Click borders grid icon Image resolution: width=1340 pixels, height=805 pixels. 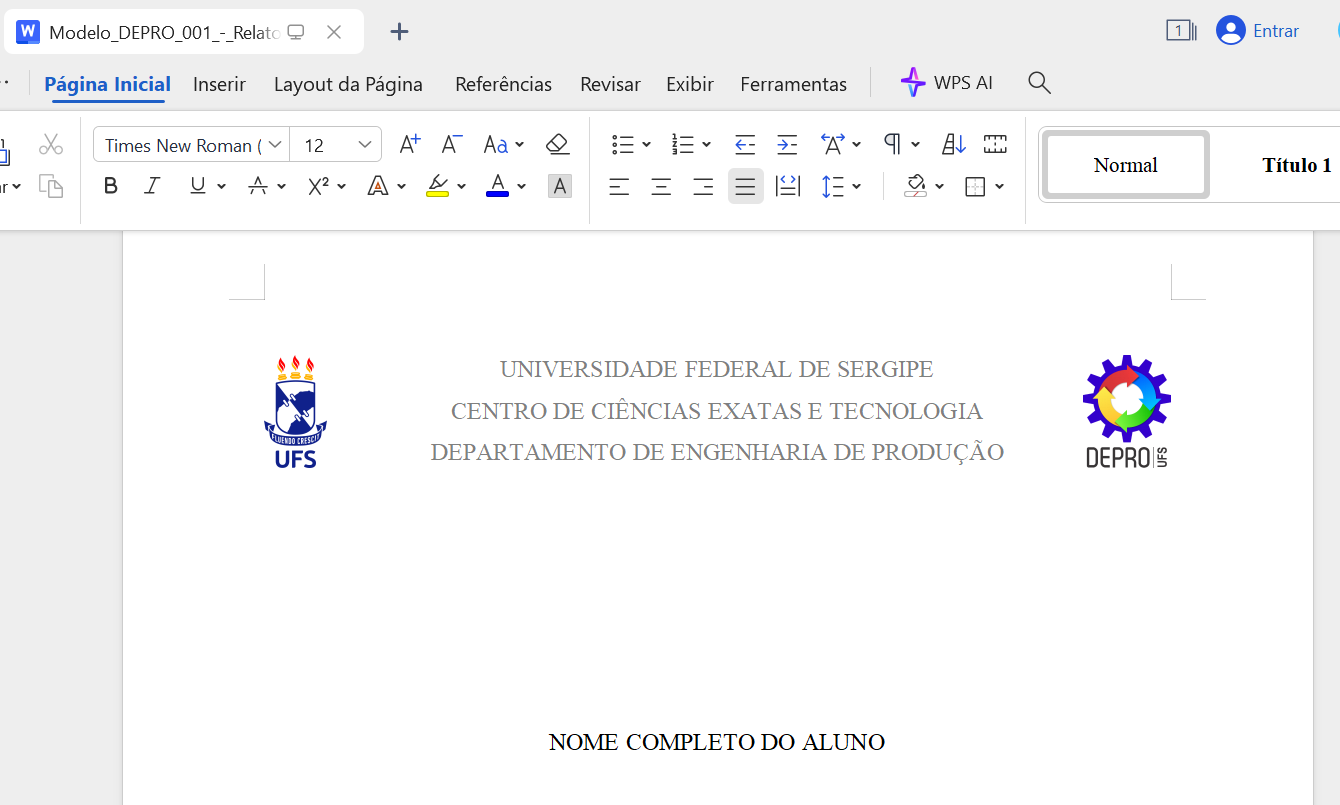975,186
